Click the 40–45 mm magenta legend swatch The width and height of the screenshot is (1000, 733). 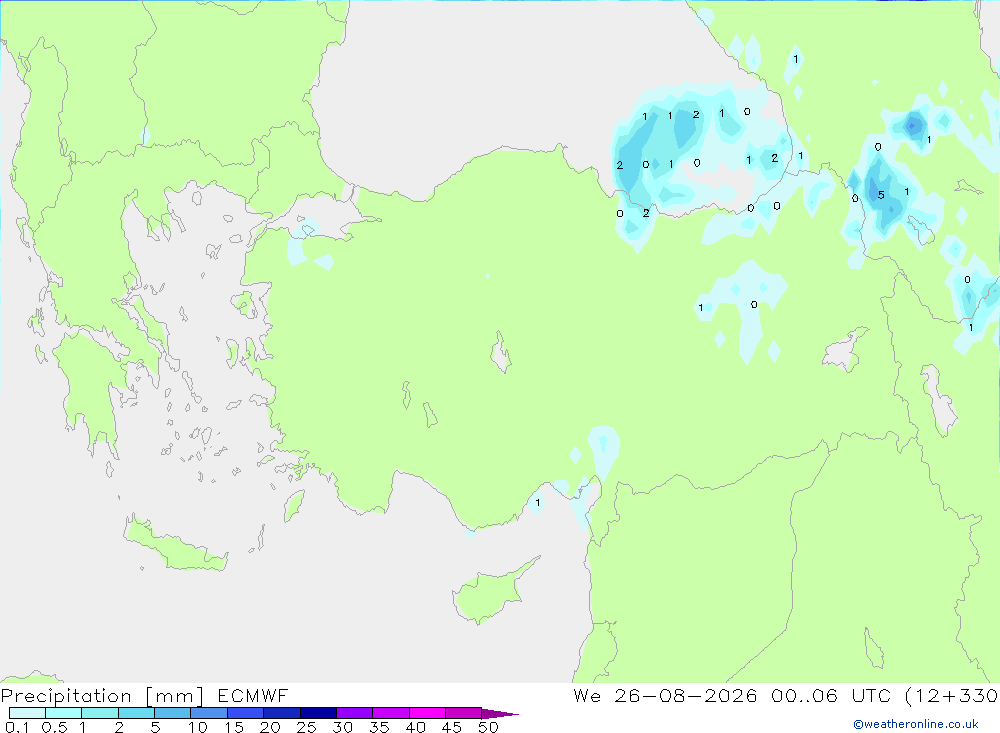point(427,713)
